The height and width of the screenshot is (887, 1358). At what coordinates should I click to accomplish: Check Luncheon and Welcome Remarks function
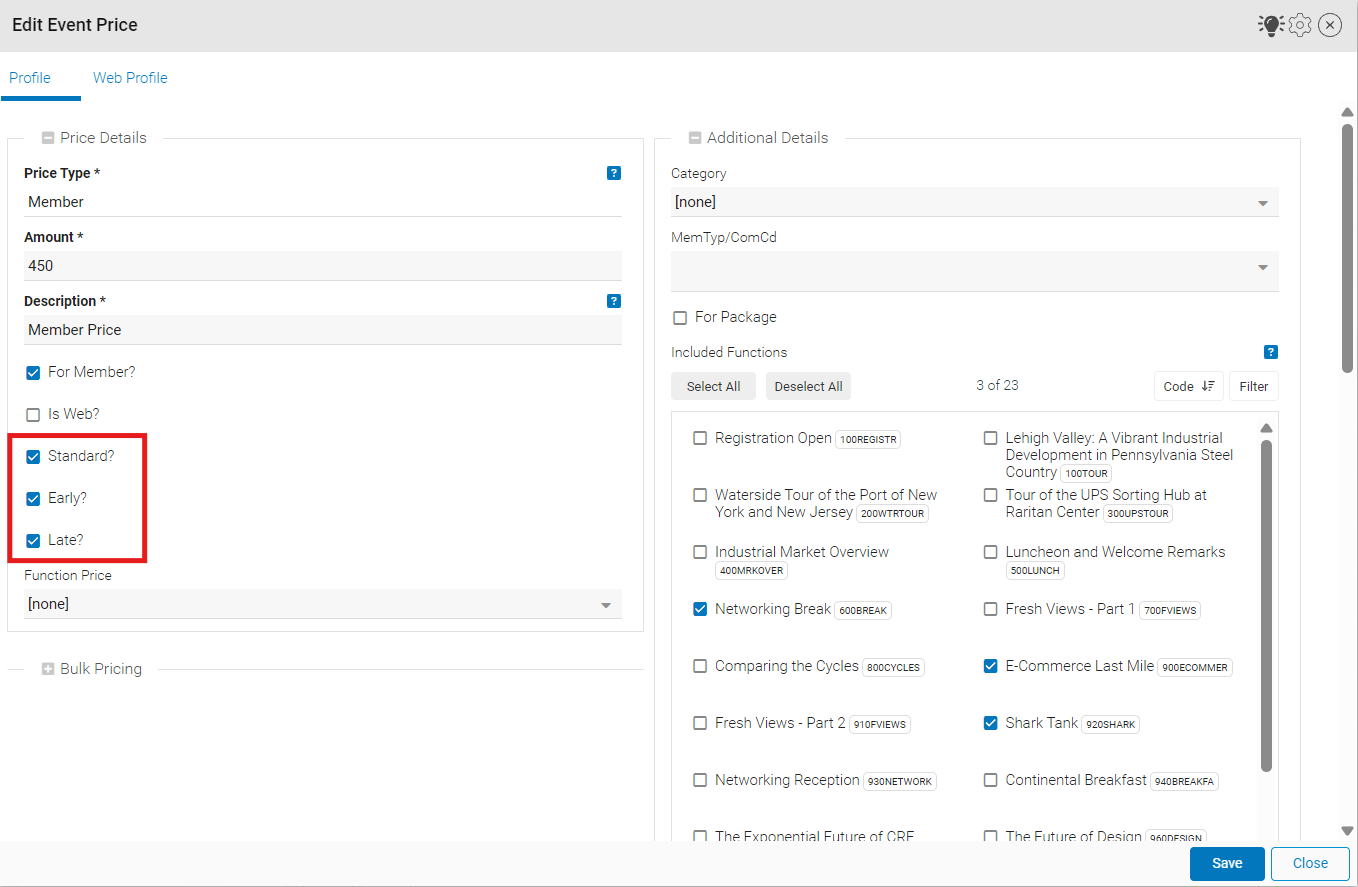point(990,552)
